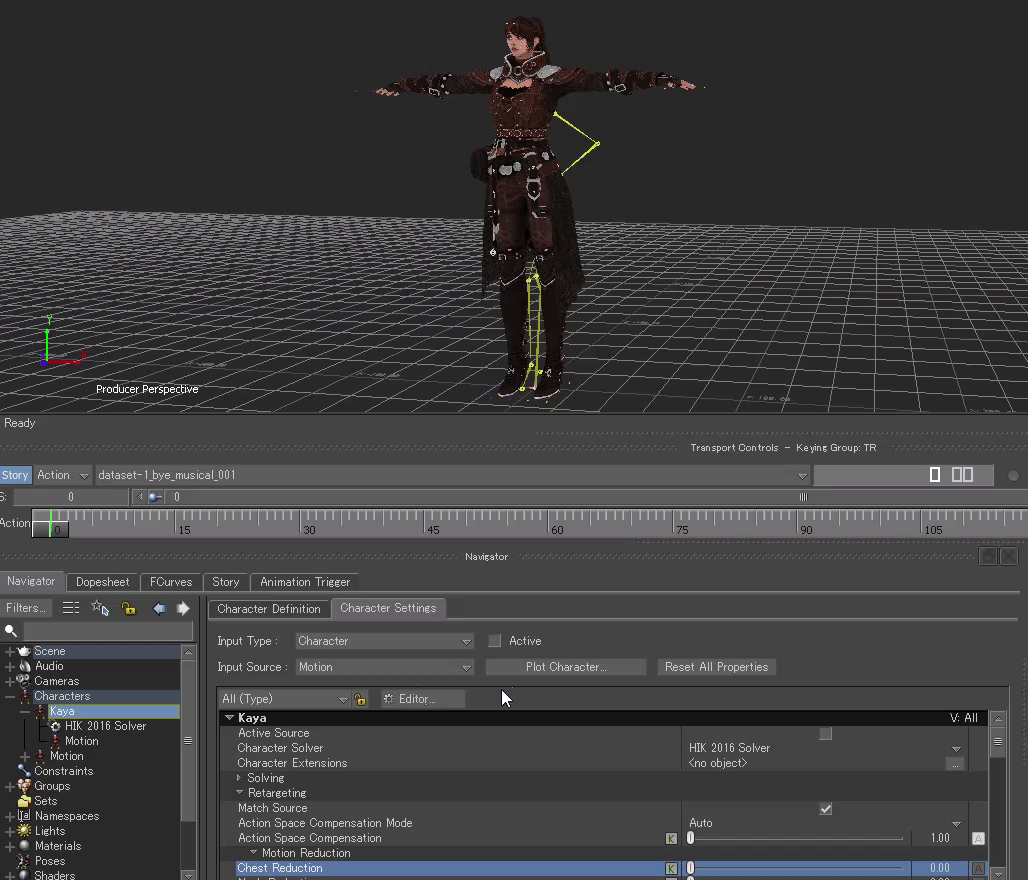1028x880 pixels.
Task: Check the Active Source checkbox
Action: [825, 733]
